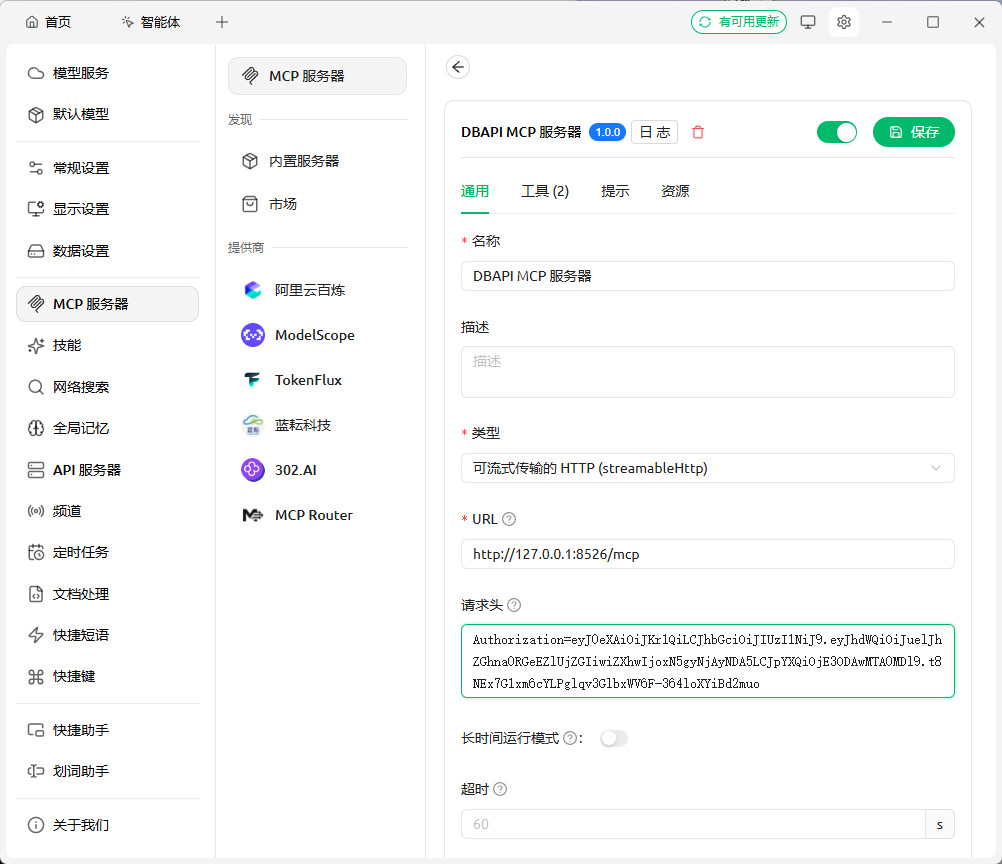This screenshot has height=864, width=1002.
Task: Go to 常规设置
Action: (x=107, y=168)
